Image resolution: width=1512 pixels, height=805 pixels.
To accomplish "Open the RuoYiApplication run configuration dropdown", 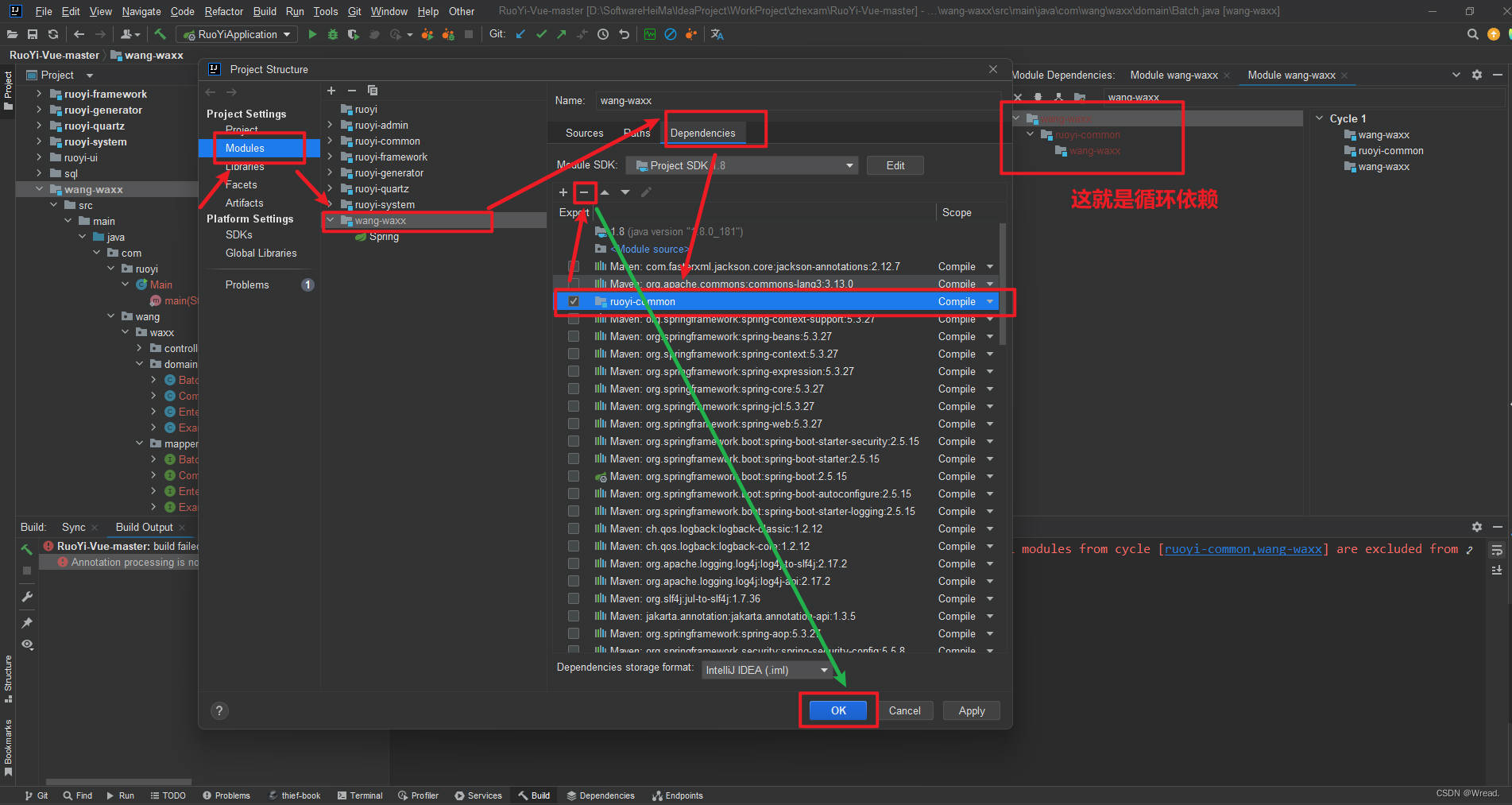I will coord(237,34).
